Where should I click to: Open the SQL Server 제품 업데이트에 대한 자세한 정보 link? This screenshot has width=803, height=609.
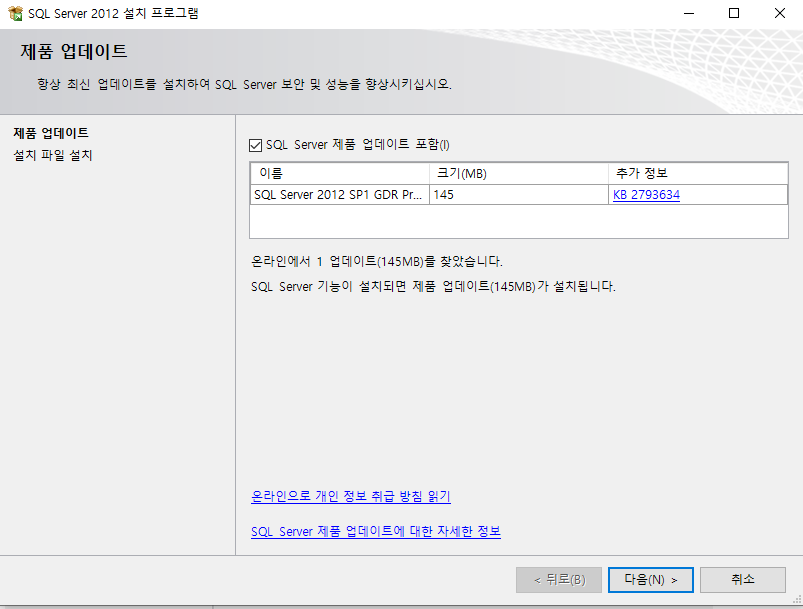click(376, 531)
